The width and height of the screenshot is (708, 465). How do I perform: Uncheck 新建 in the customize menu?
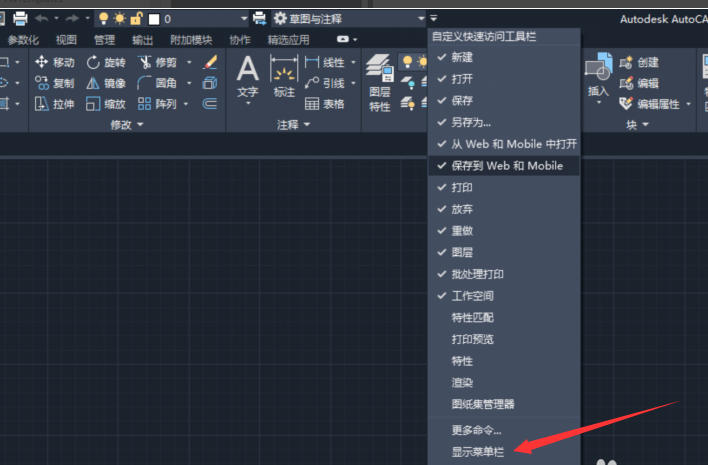[x=503, y=57]
